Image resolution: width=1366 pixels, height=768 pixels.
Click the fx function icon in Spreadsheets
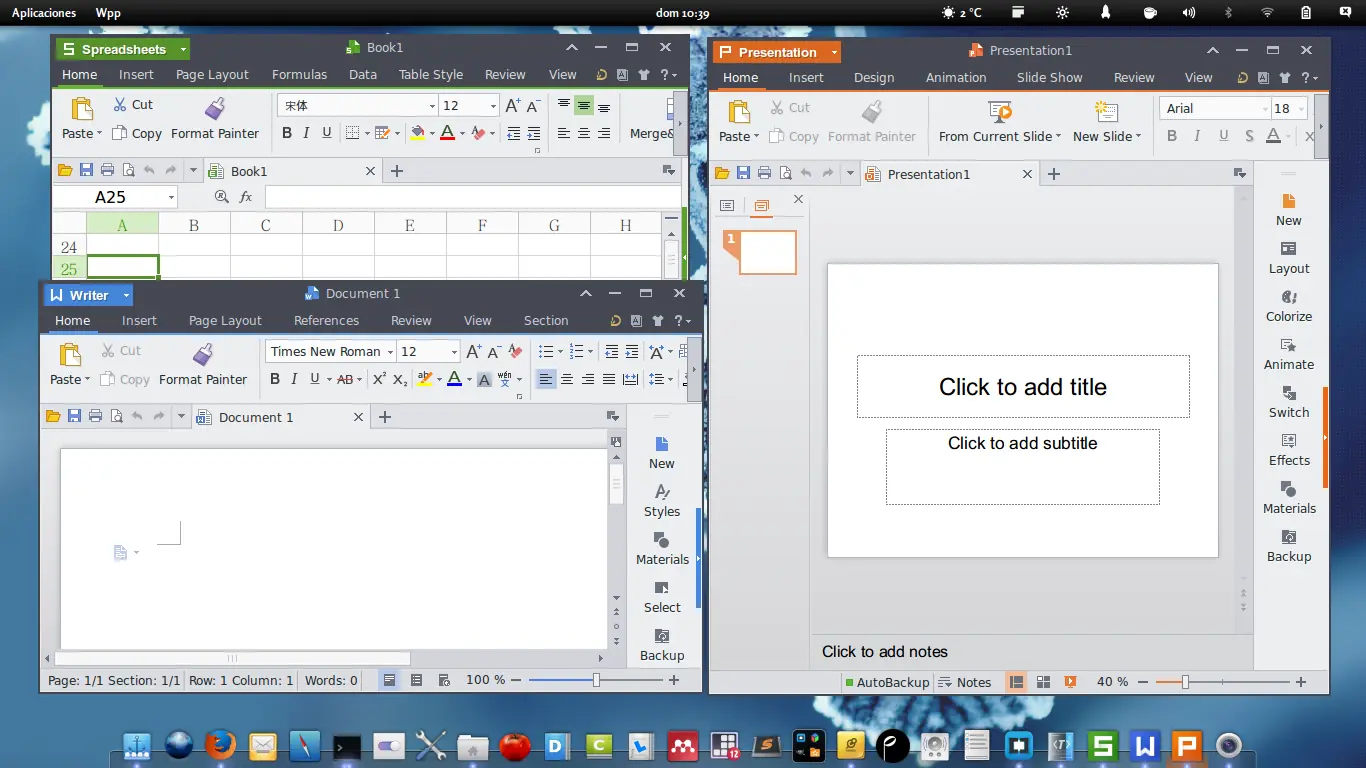(246, 197)
